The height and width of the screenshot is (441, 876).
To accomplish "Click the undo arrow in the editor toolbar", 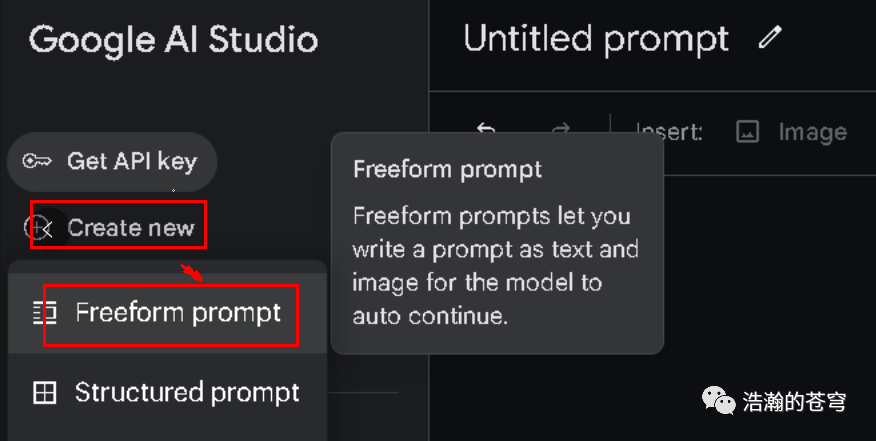I will point(486,129).
